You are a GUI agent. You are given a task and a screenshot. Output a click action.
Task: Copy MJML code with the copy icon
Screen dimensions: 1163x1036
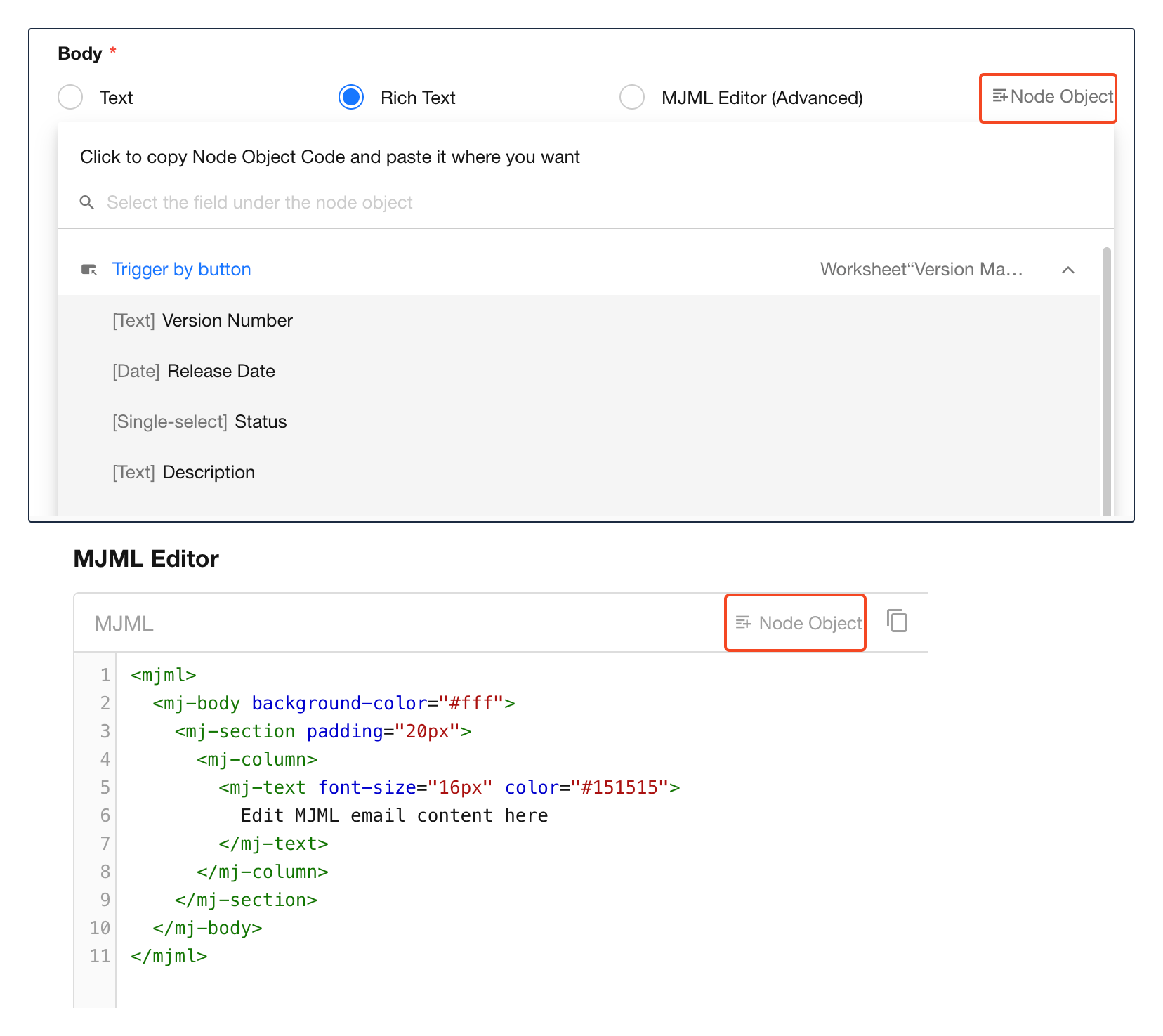pyautogui.click(x=897, y=621)
